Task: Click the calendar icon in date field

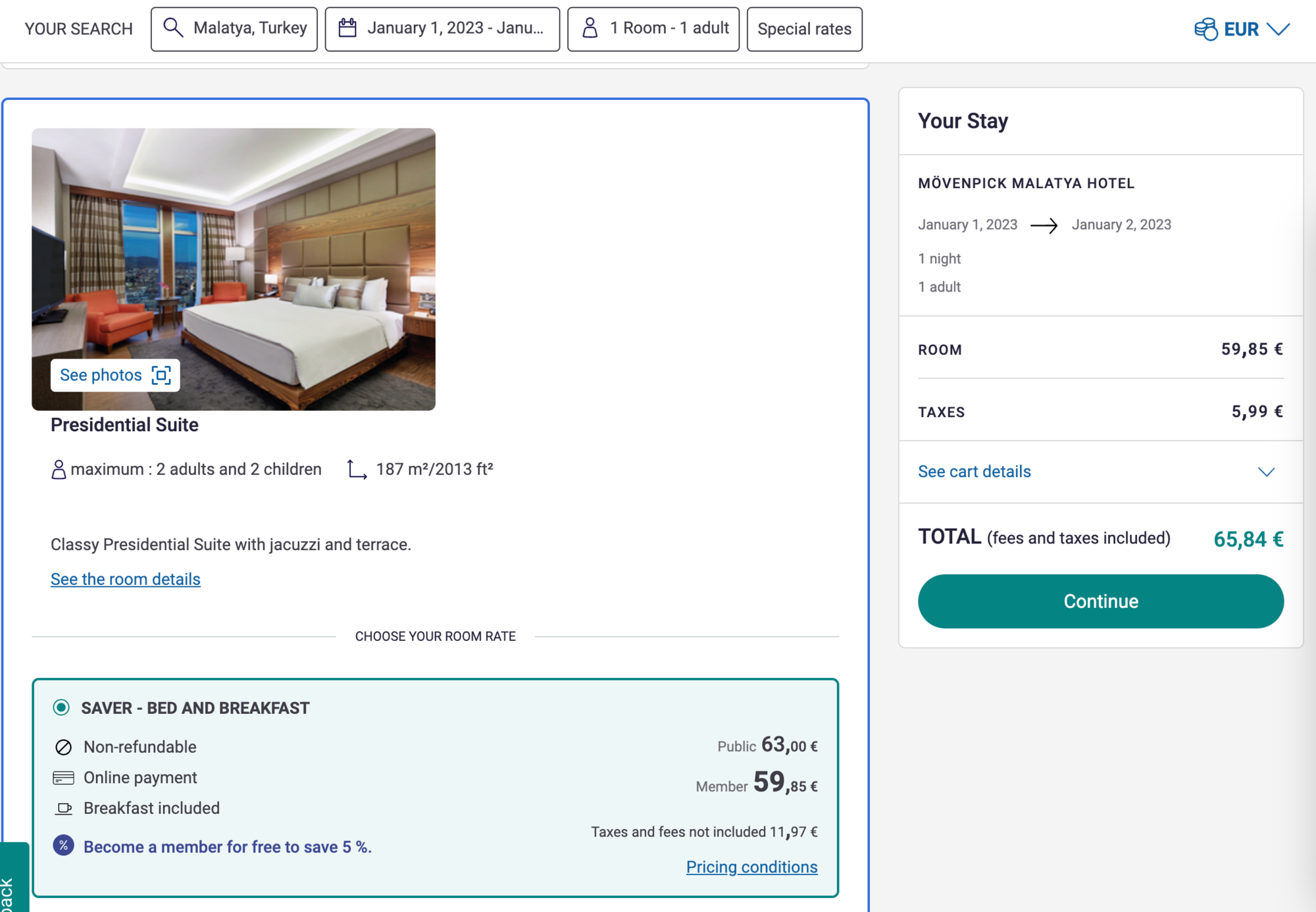Action: [x=347, y=28]
